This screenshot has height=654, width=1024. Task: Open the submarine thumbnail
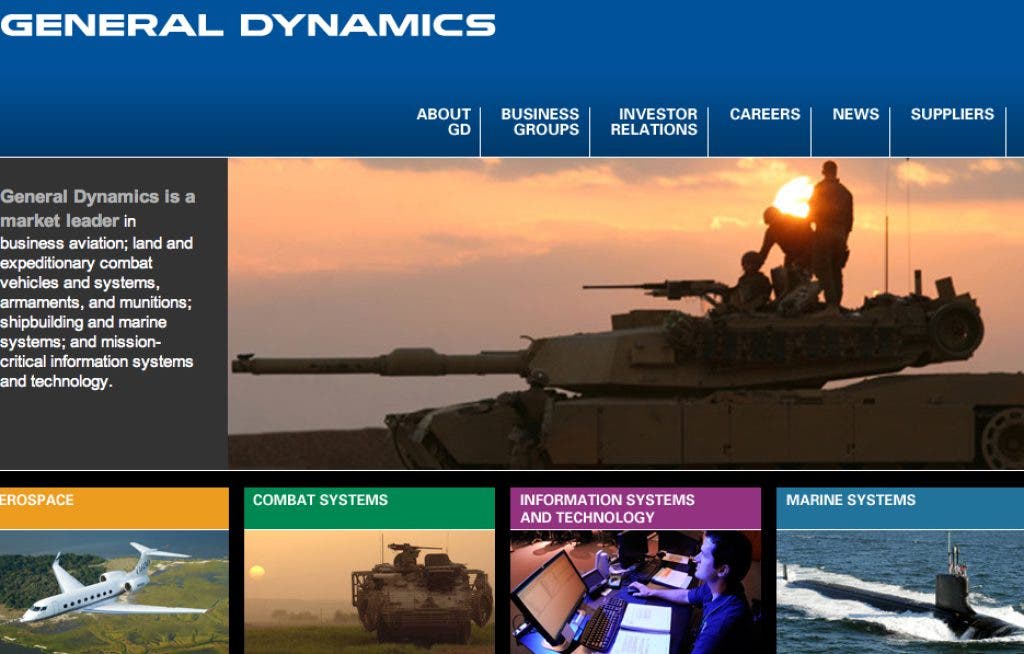tap(900, 592)
